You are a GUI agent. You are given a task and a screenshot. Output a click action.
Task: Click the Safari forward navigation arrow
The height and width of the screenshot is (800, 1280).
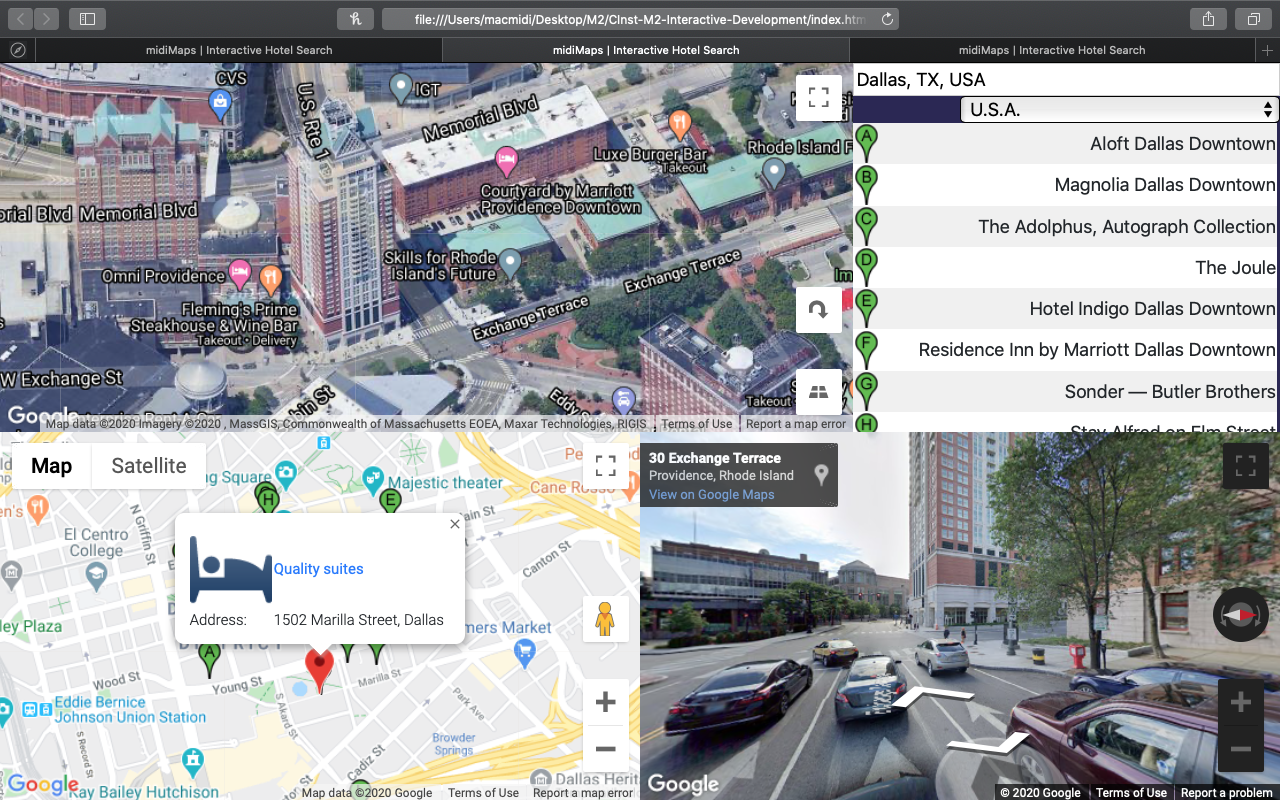click(46, 18)
